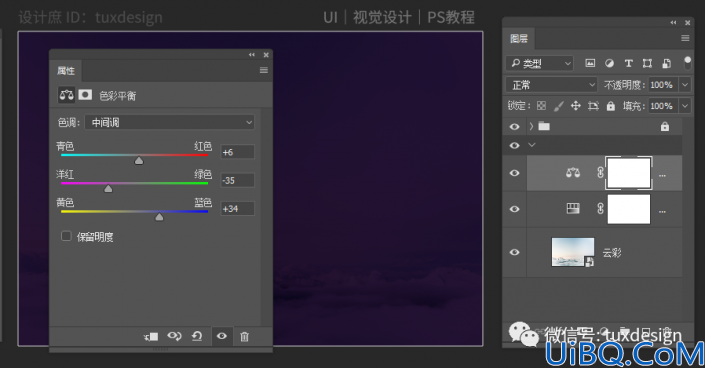The image size is (705, 368).
Task: Select the 图层 panel tab
Action: pos(519,39)
